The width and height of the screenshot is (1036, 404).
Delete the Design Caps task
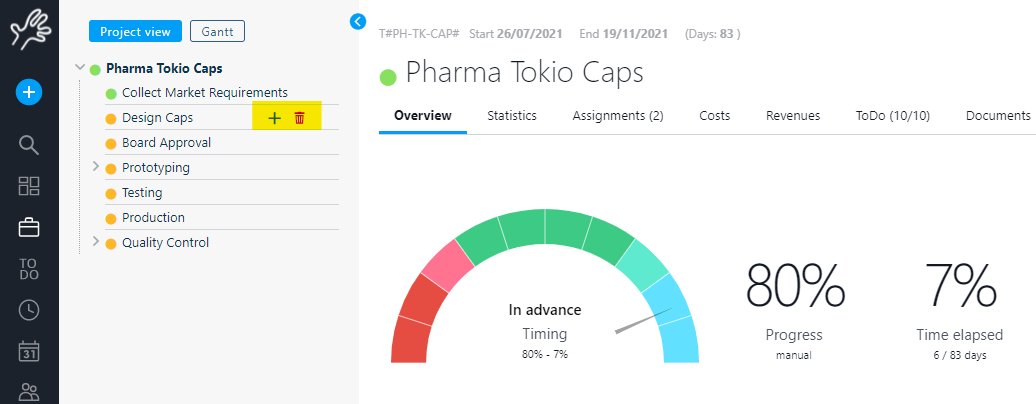[x=299, y=119]
